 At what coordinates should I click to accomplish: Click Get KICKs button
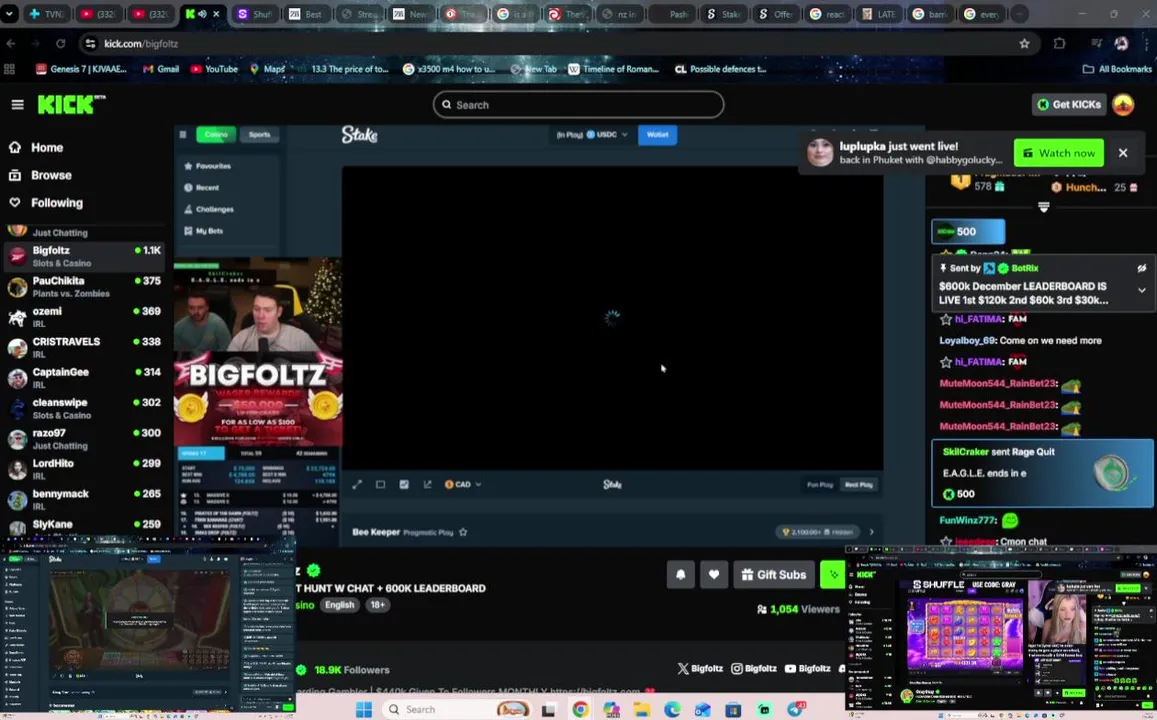point(1068,105)
